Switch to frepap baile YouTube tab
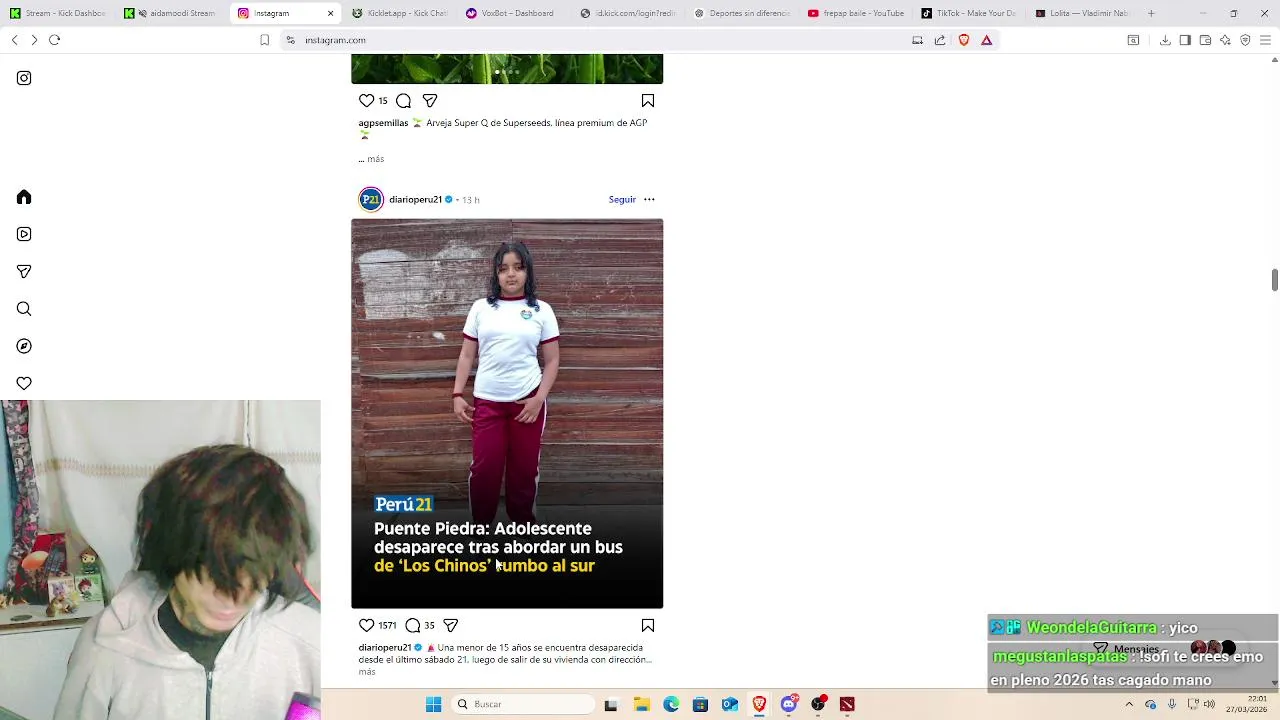Image resolution: width=1280 pixels, height=720 pixels. [x=855, y=13]
